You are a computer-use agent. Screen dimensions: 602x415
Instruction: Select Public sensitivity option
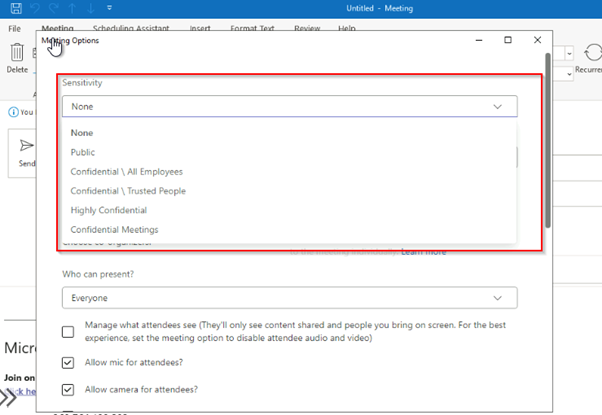pyautogui.click(x=83, y=152)
